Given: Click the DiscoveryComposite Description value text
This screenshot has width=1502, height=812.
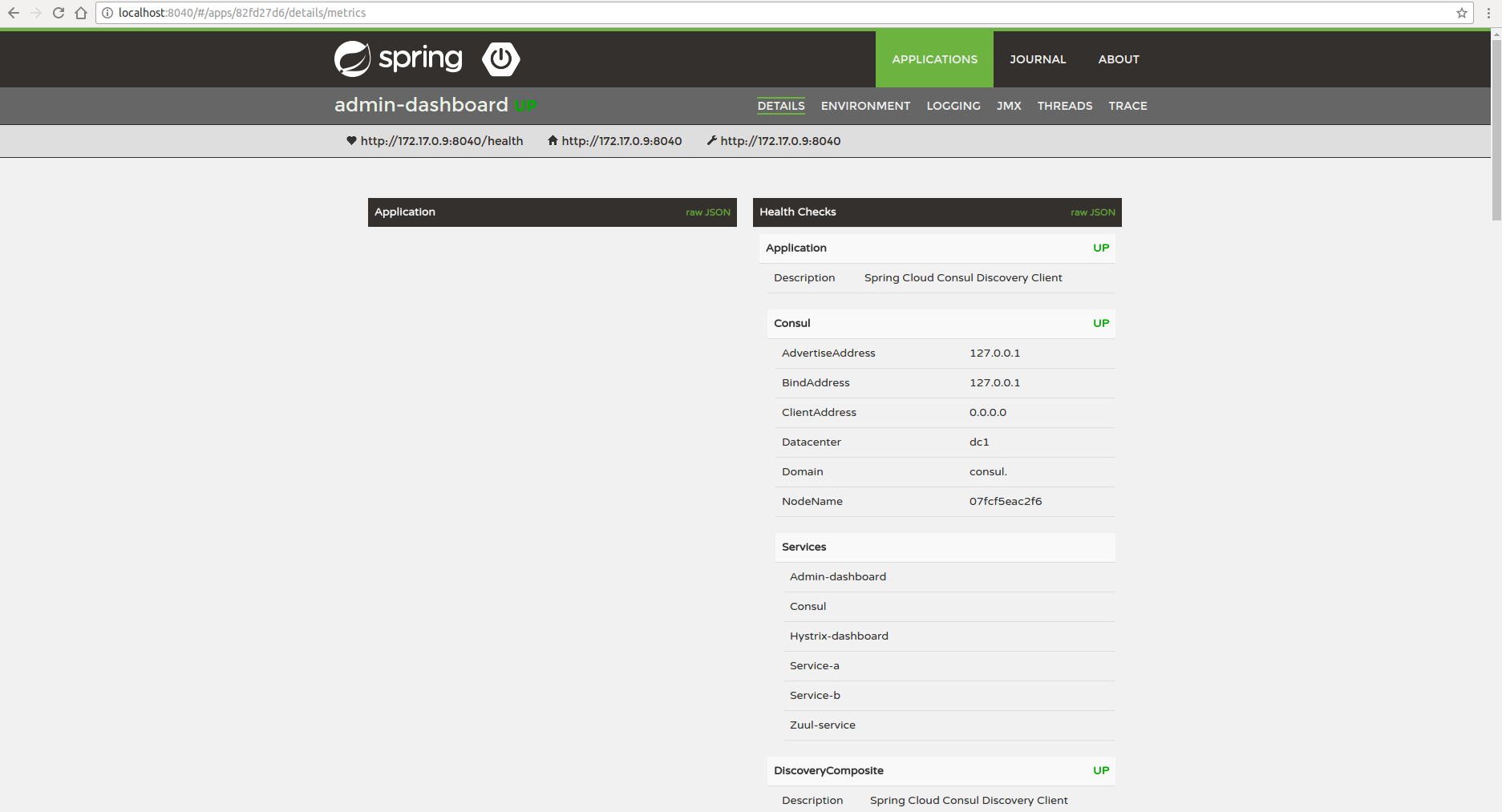Looking at the screenshot, I should coord(969,800).
